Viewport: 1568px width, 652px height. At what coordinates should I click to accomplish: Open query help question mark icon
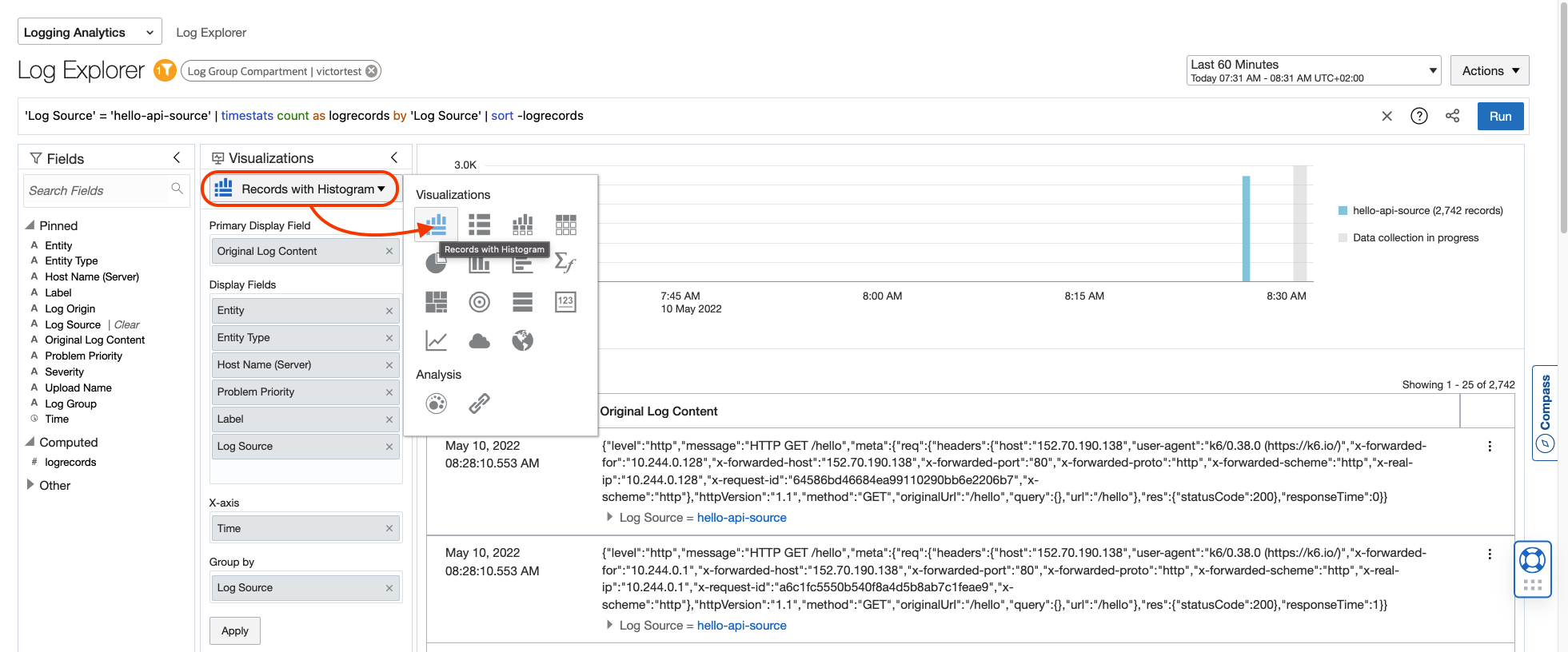[1418, 116]
